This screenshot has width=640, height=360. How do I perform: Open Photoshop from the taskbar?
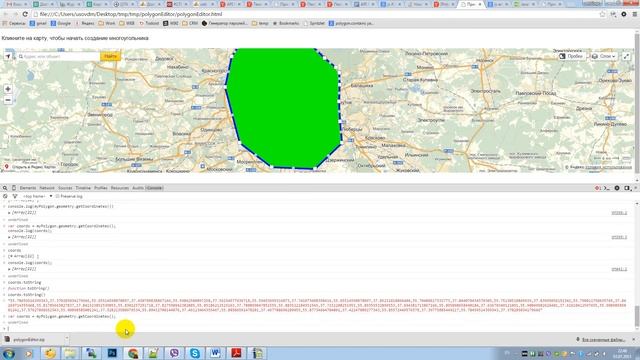click(x=112, y=353)
